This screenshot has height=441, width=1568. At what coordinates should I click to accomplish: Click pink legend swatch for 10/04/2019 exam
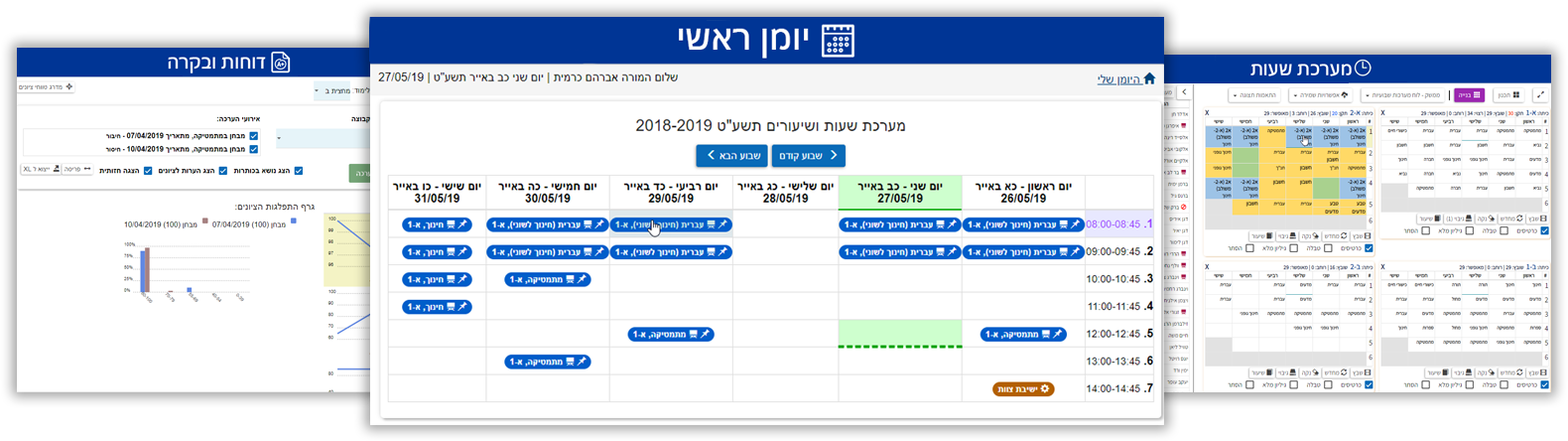205,220
